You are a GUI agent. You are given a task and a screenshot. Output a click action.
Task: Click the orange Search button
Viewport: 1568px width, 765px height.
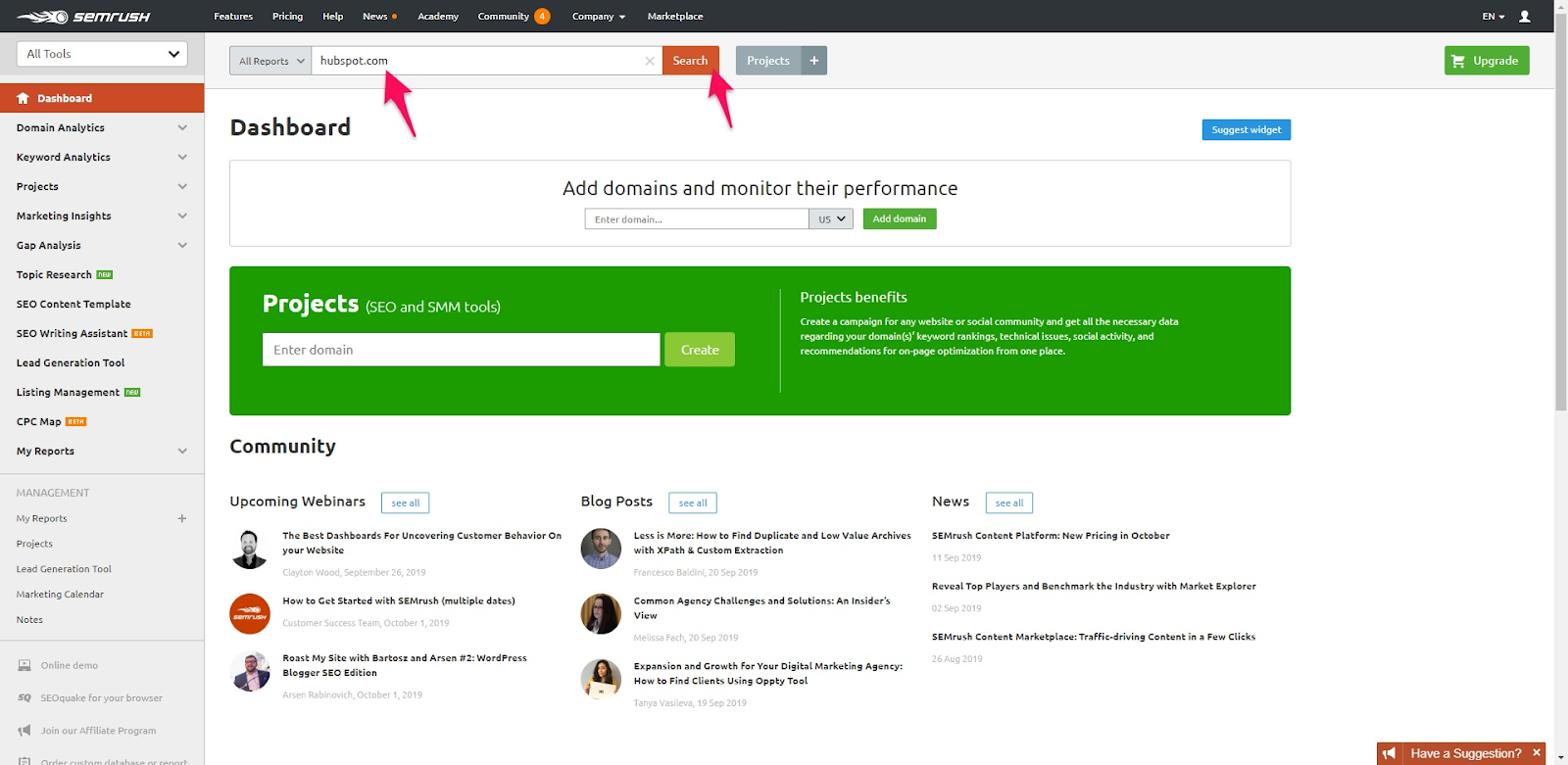point(691,61)
